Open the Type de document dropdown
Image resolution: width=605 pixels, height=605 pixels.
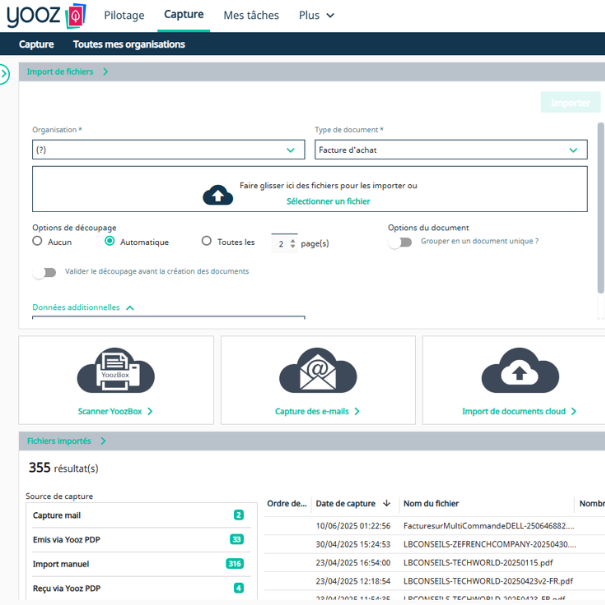coord(451,150)
